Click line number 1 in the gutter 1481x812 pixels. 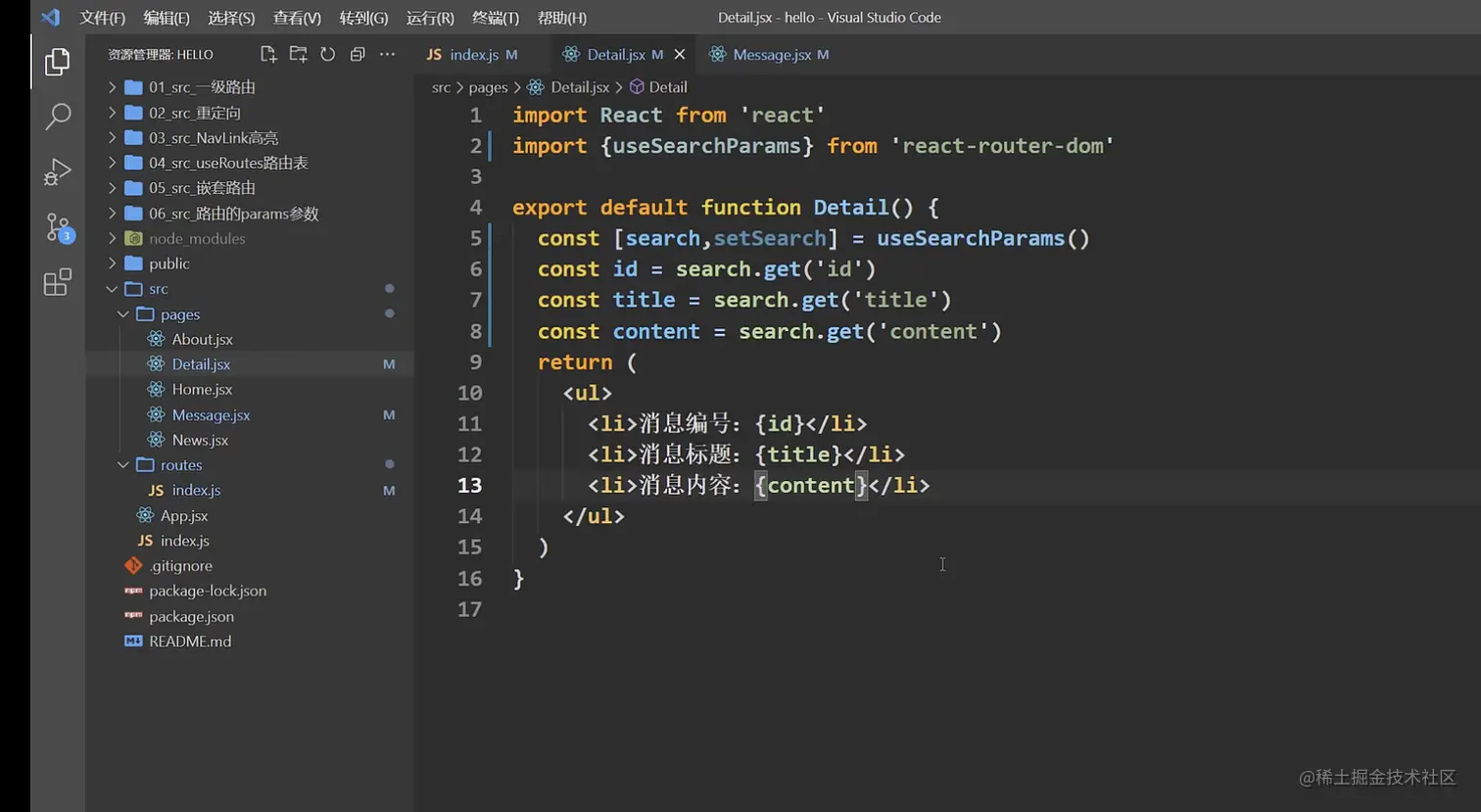click(x=475, y=116)
